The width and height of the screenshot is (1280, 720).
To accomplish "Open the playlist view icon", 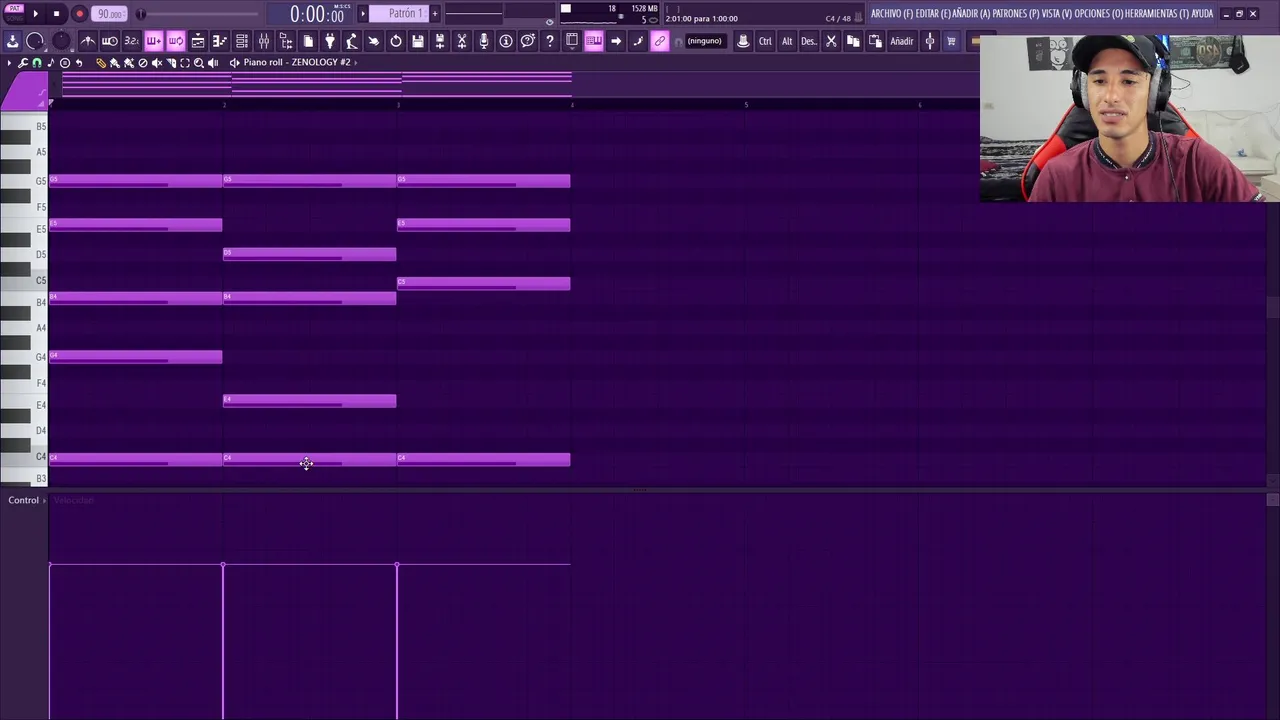I will (x=198, y=41).
